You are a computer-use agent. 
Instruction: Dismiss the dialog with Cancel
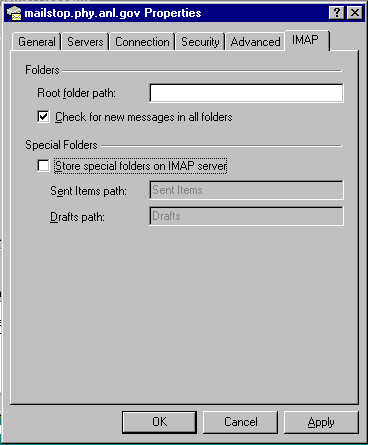pos(240,422)
